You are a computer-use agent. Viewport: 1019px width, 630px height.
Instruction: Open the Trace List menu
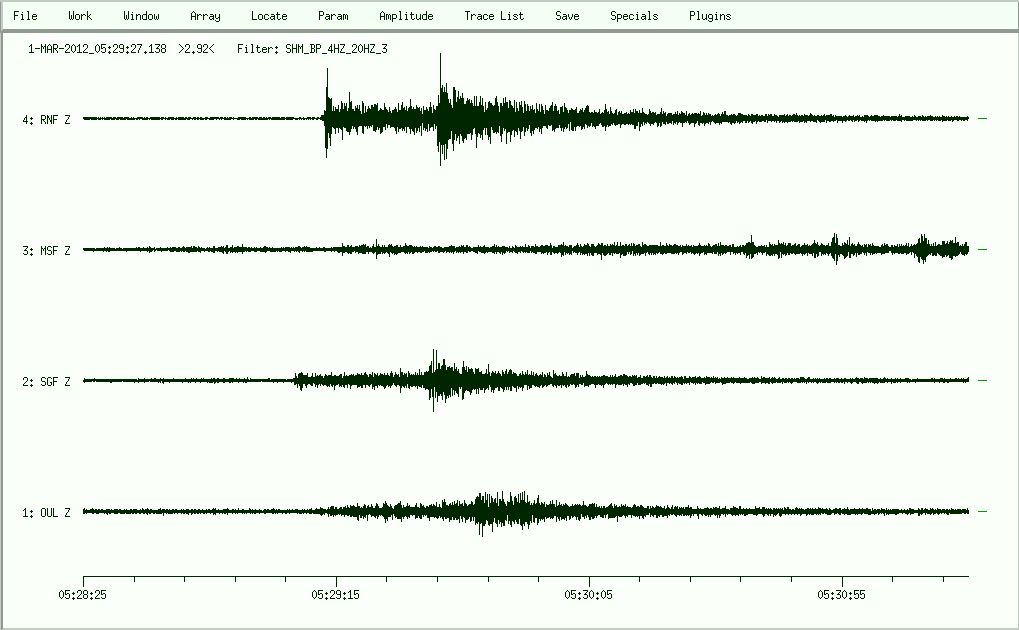pos(494,16)
